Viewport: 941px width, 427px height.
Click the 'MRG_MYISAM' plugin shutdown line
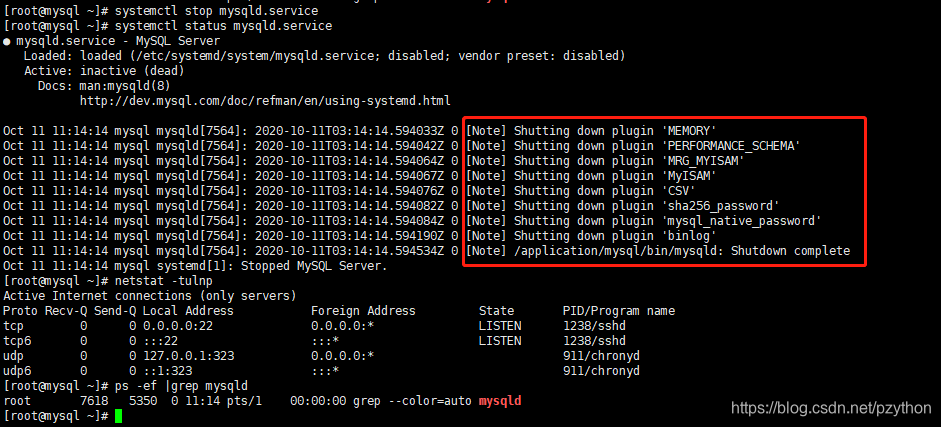click(x=374, y=161)
